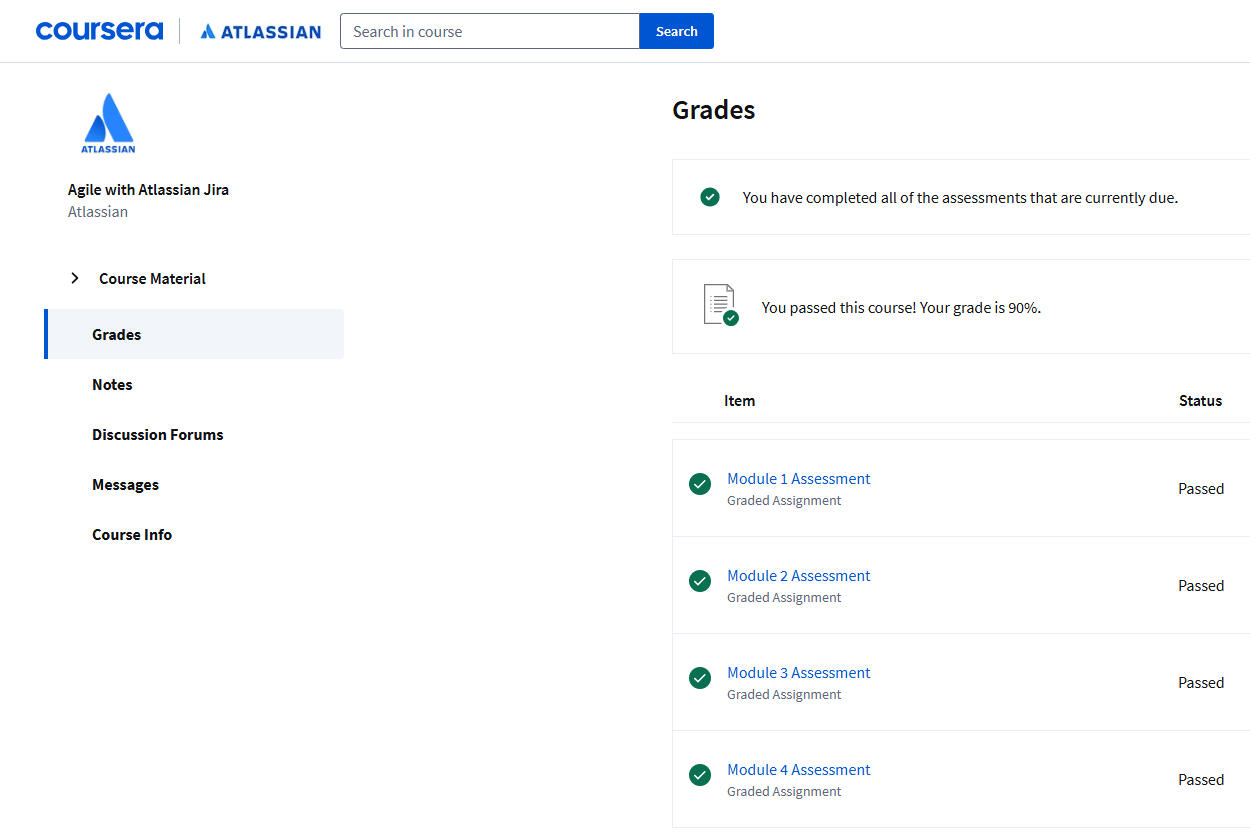Click the green check beside Module 3 Assessment

click(x=700, y=678)
